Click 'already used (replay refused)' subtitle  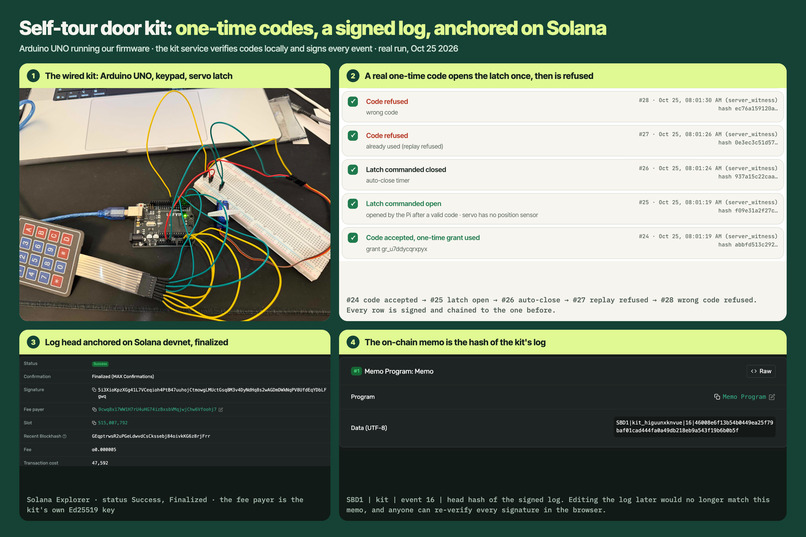click(x=404, y=146)
